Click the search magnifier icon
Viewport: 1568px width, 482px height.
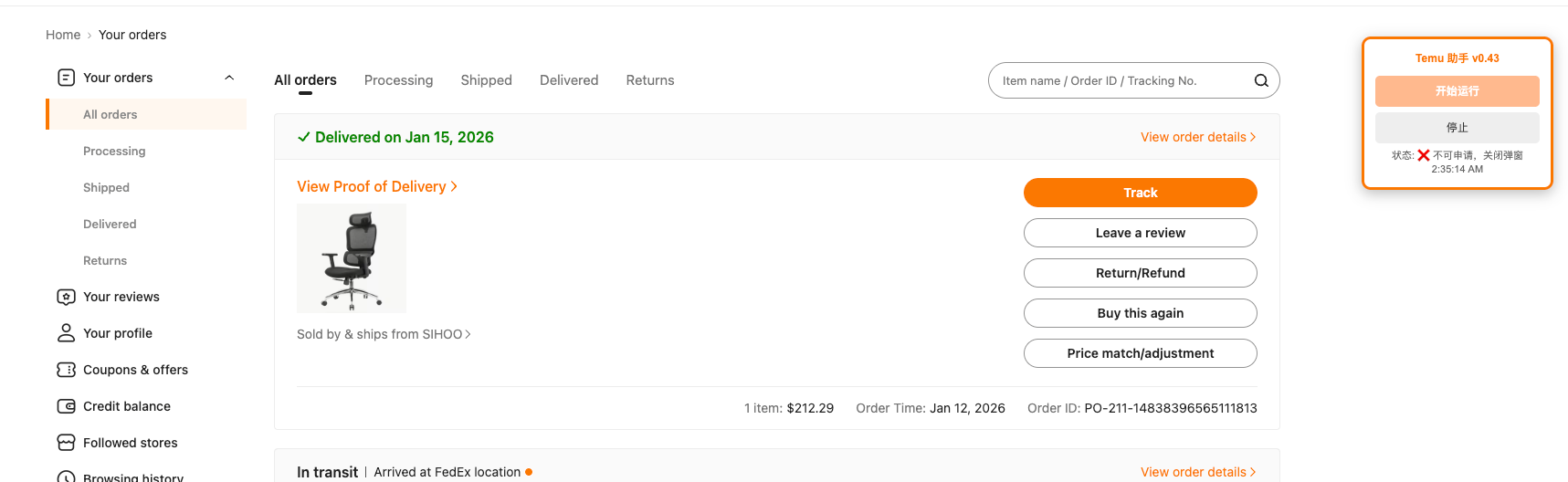[x=1261, y=80]
